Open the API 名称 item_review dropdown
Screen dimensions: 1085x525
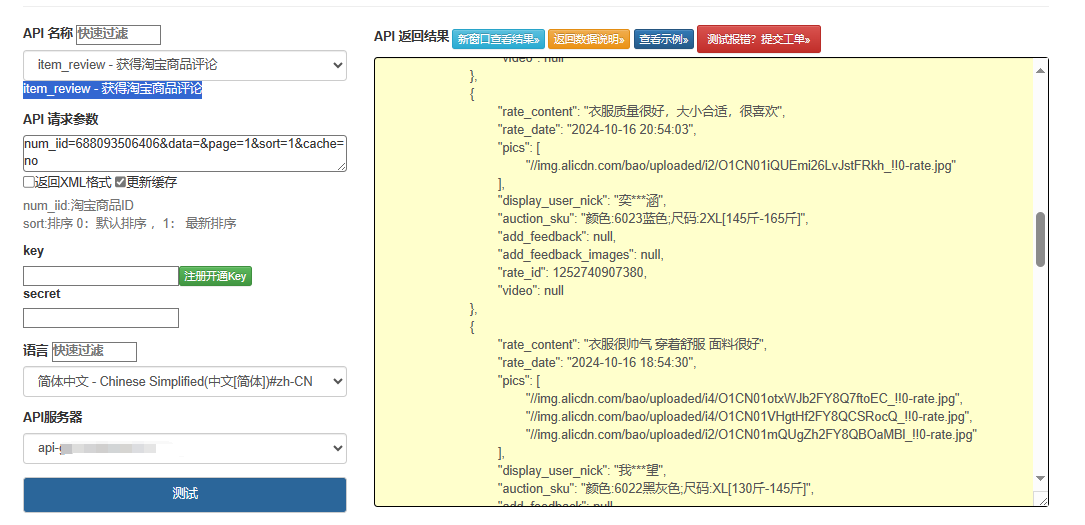pos(185,65)
